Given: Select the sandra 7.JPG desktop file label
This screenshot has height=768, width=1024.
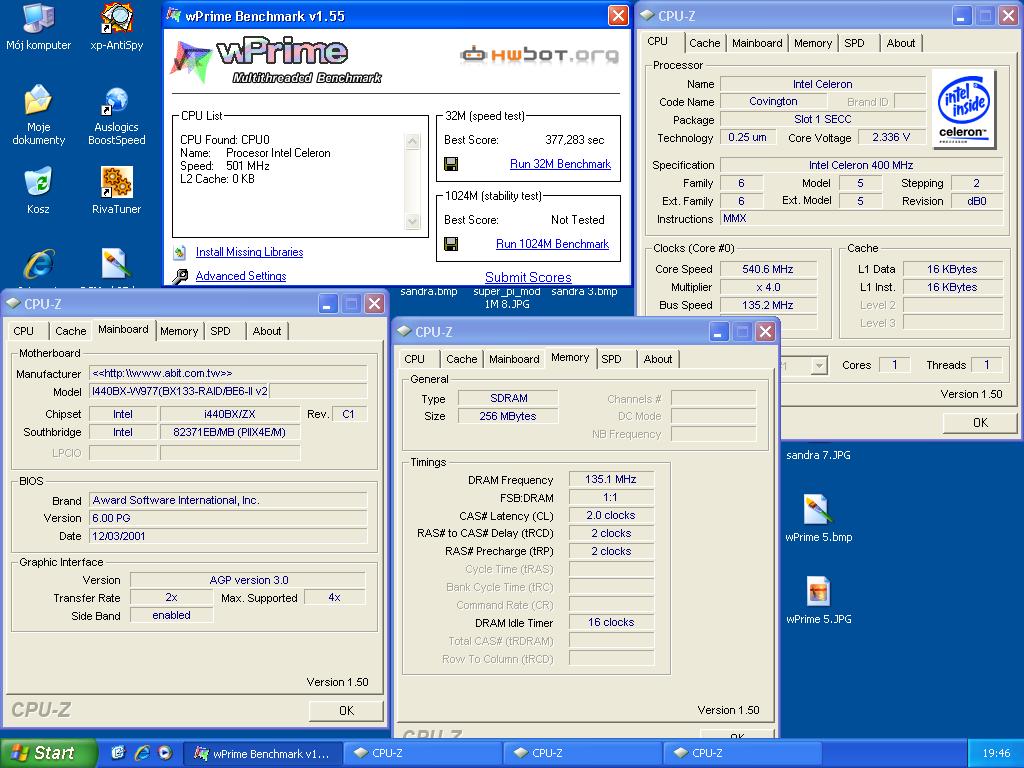Looking at the screenshot, I should pos(818,455).
